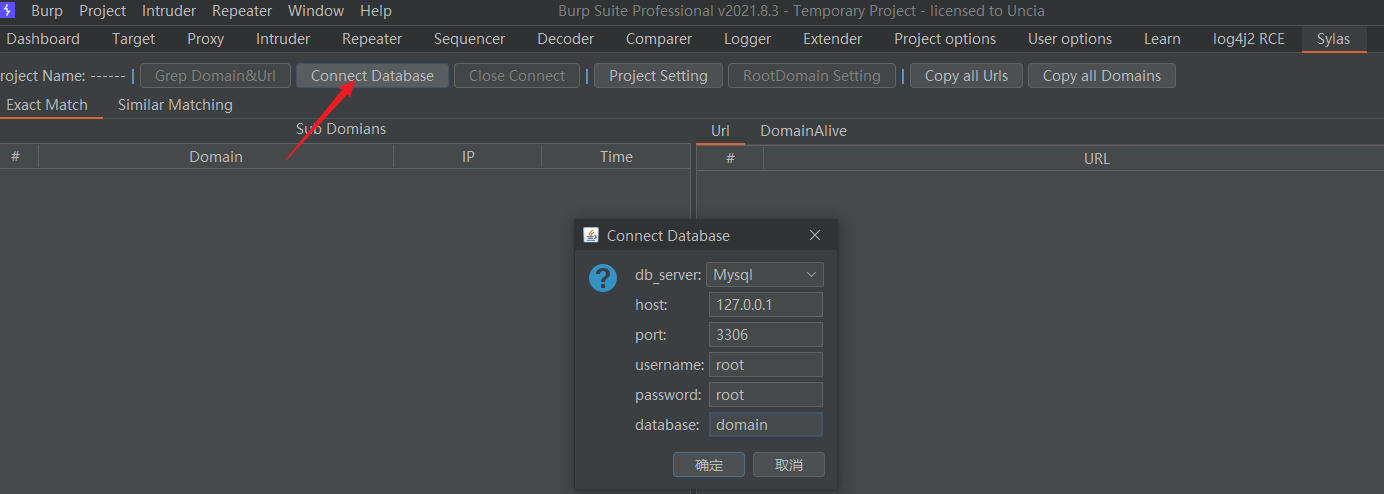
Task: Click the # header in Url table
Action: pos(730,158)
